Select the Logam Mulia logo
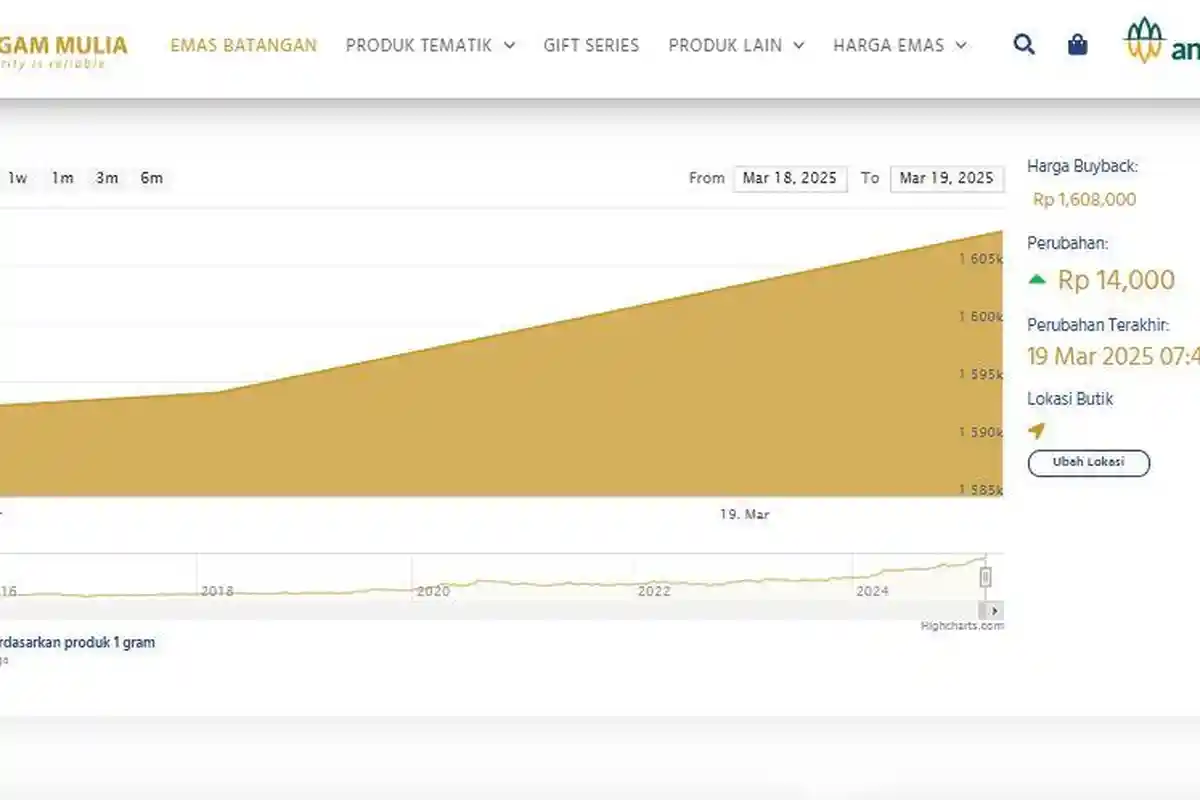This screenshot has width=1200, height=800. point(60,45)
